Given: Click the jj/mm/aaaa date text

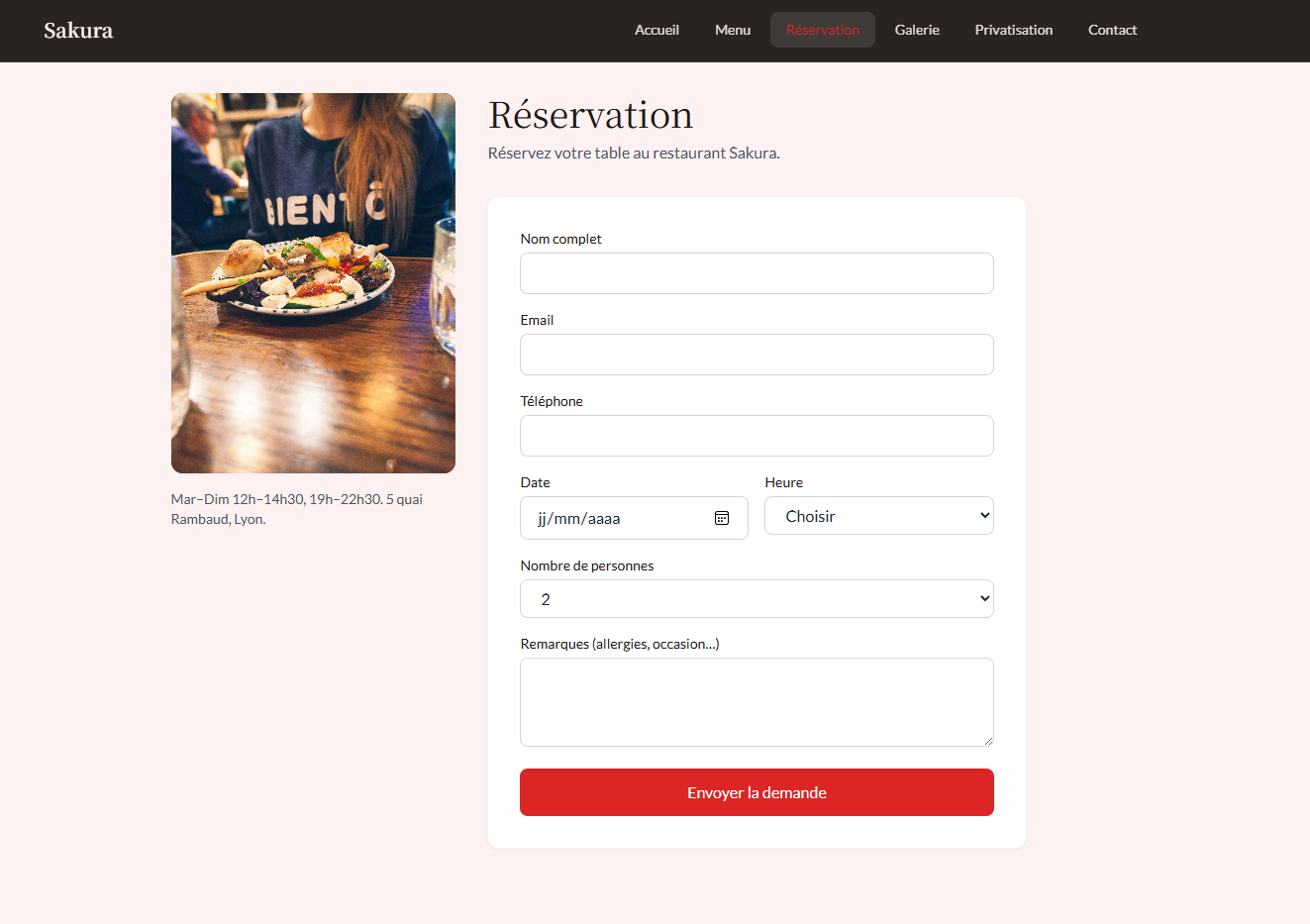Looking at the screenshot, I should (579, 519).
